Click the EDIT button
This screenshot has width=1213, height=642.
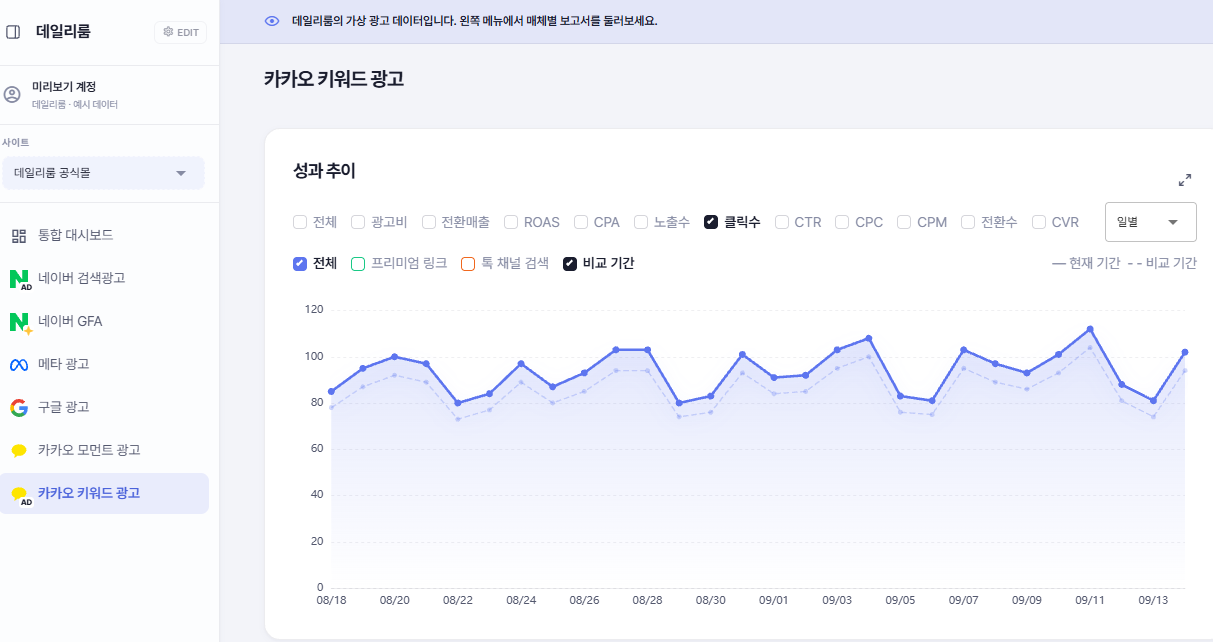point(180,32)
